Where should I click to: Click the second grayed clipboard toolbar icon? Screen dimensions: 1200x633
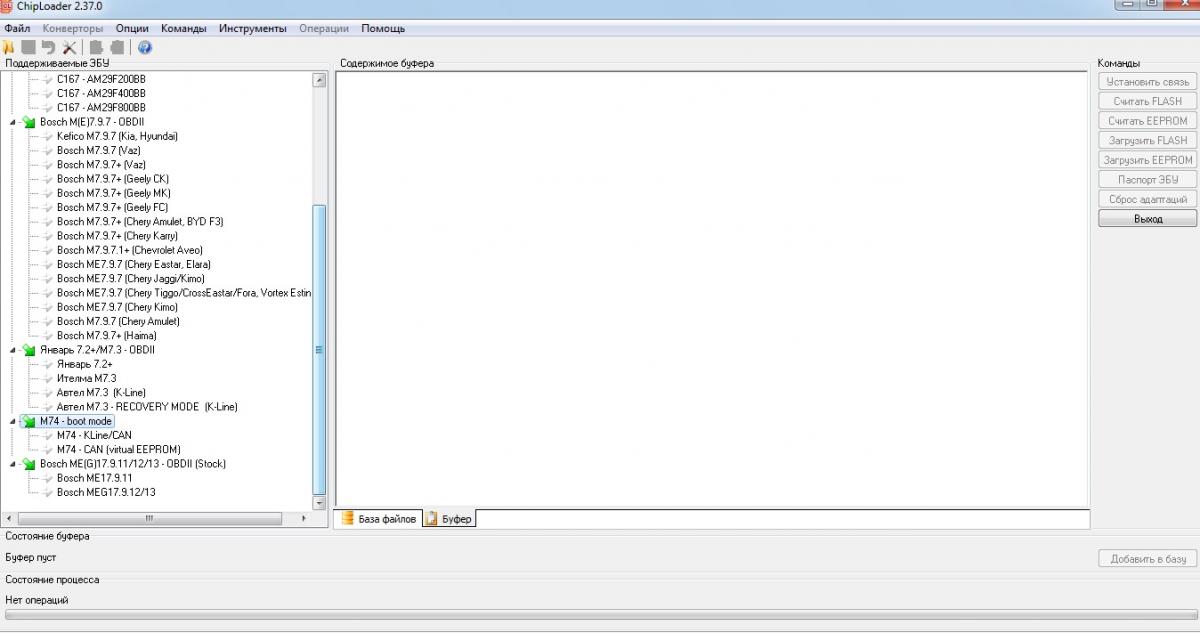point(117,47)
